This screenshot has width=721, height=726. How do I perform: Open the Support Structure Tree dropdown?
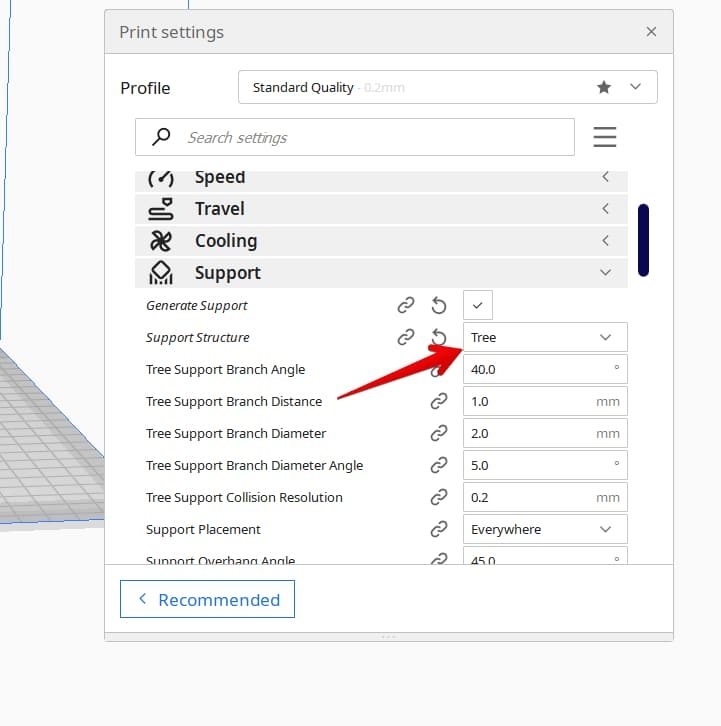tap(545, 337)
